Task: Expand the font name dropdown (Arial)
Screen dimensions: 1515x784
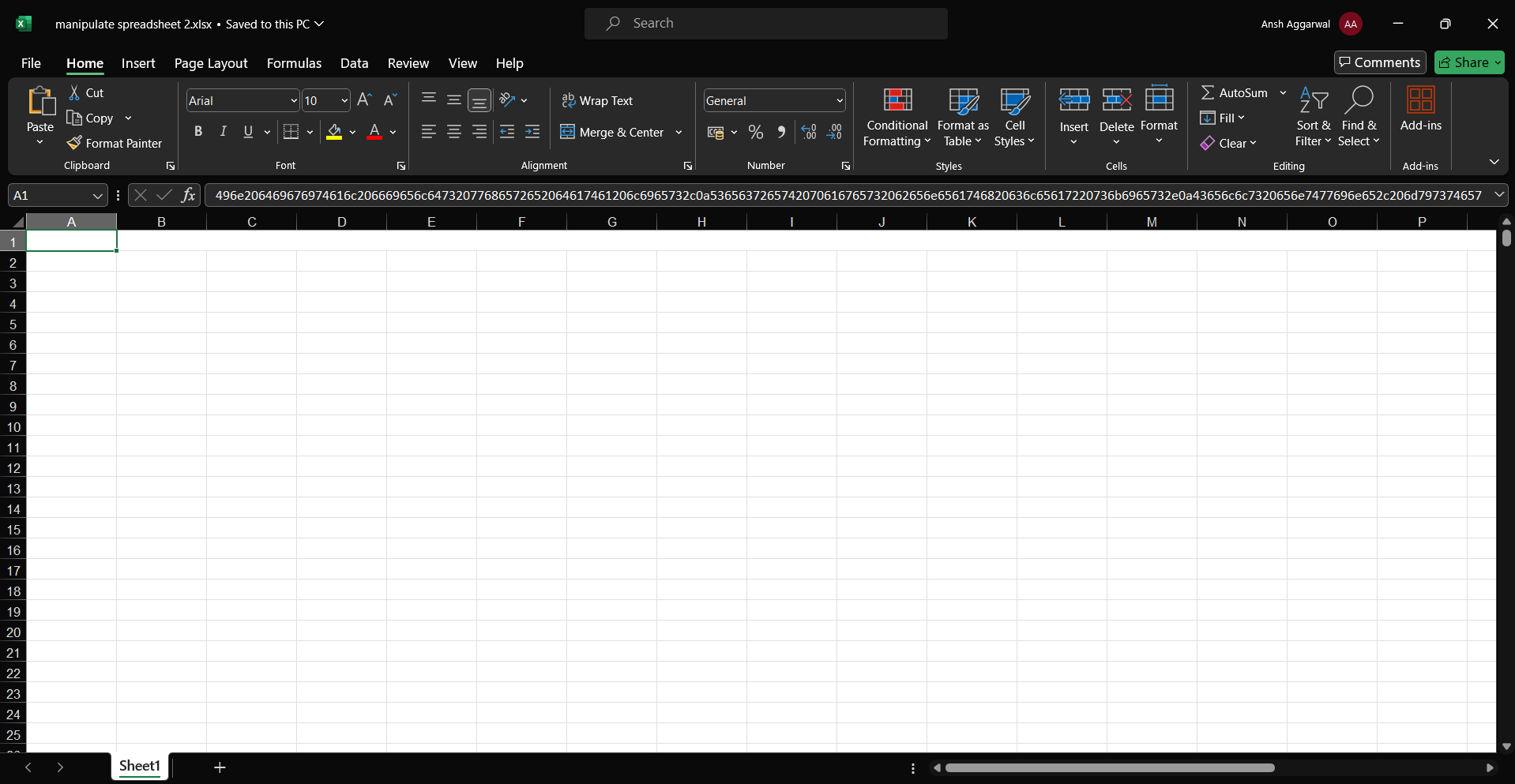Action: [x=294, y=101]
